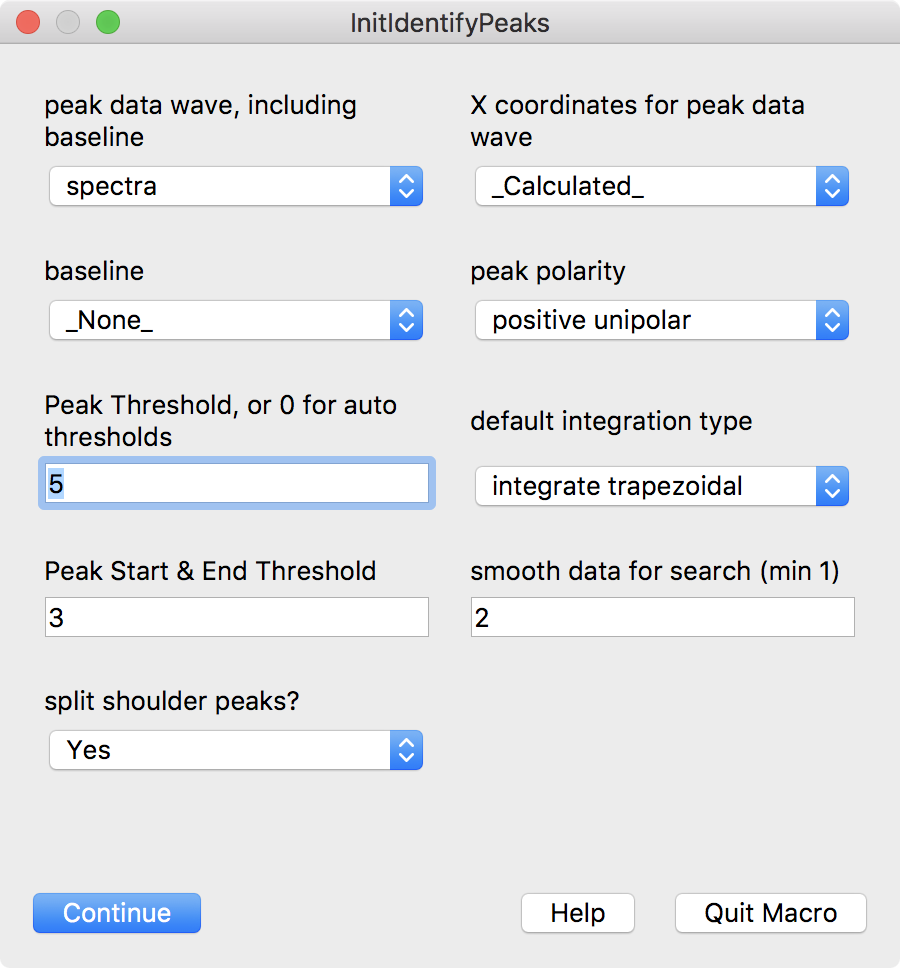This screenshot has height=968, width=900.
Task: Open the integrate trapezoidal integration type dropdown
Action: (x=662, y=486)
